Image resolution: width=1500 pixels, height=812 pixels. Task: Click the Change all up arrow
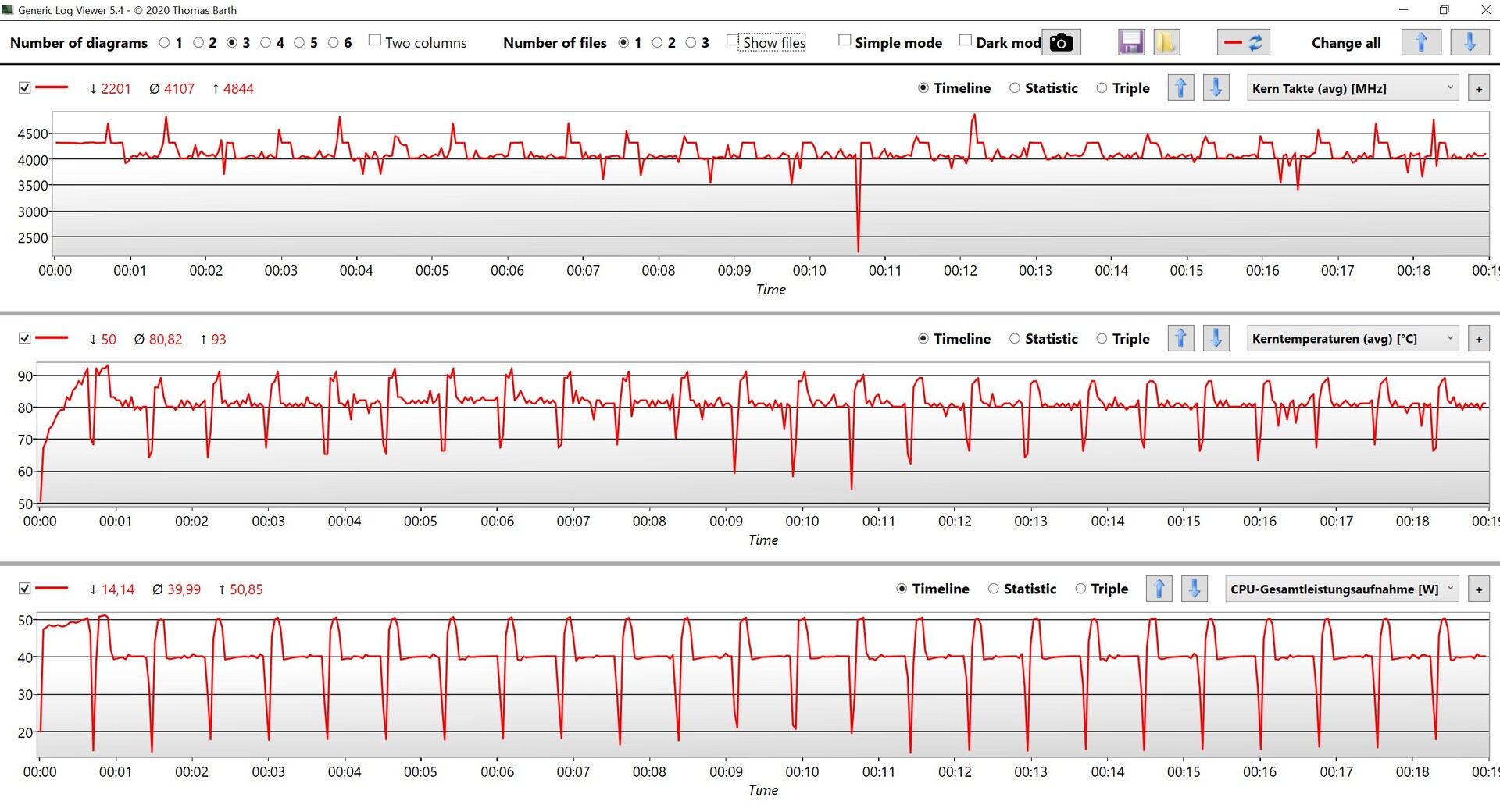(1420, 42)
